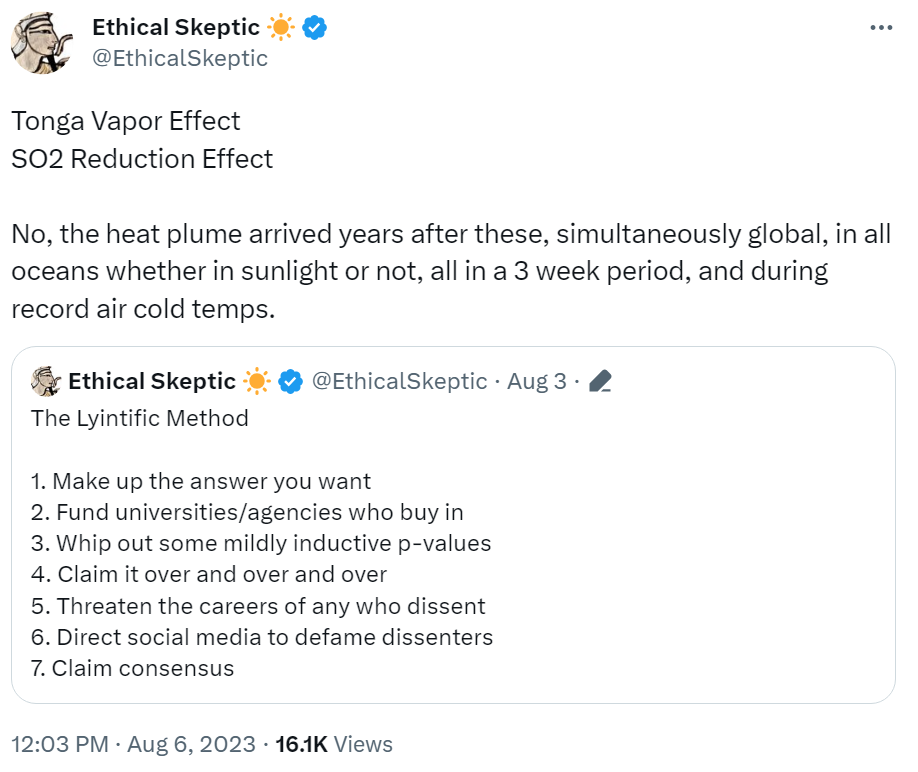Click the small avatar in the quoted tweet

(46, 381)
